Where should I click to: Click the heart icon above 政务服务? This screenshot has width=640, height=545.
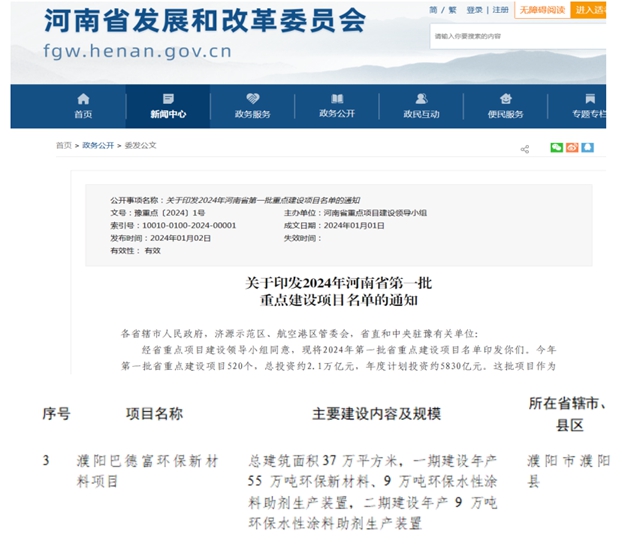[253, 98]
